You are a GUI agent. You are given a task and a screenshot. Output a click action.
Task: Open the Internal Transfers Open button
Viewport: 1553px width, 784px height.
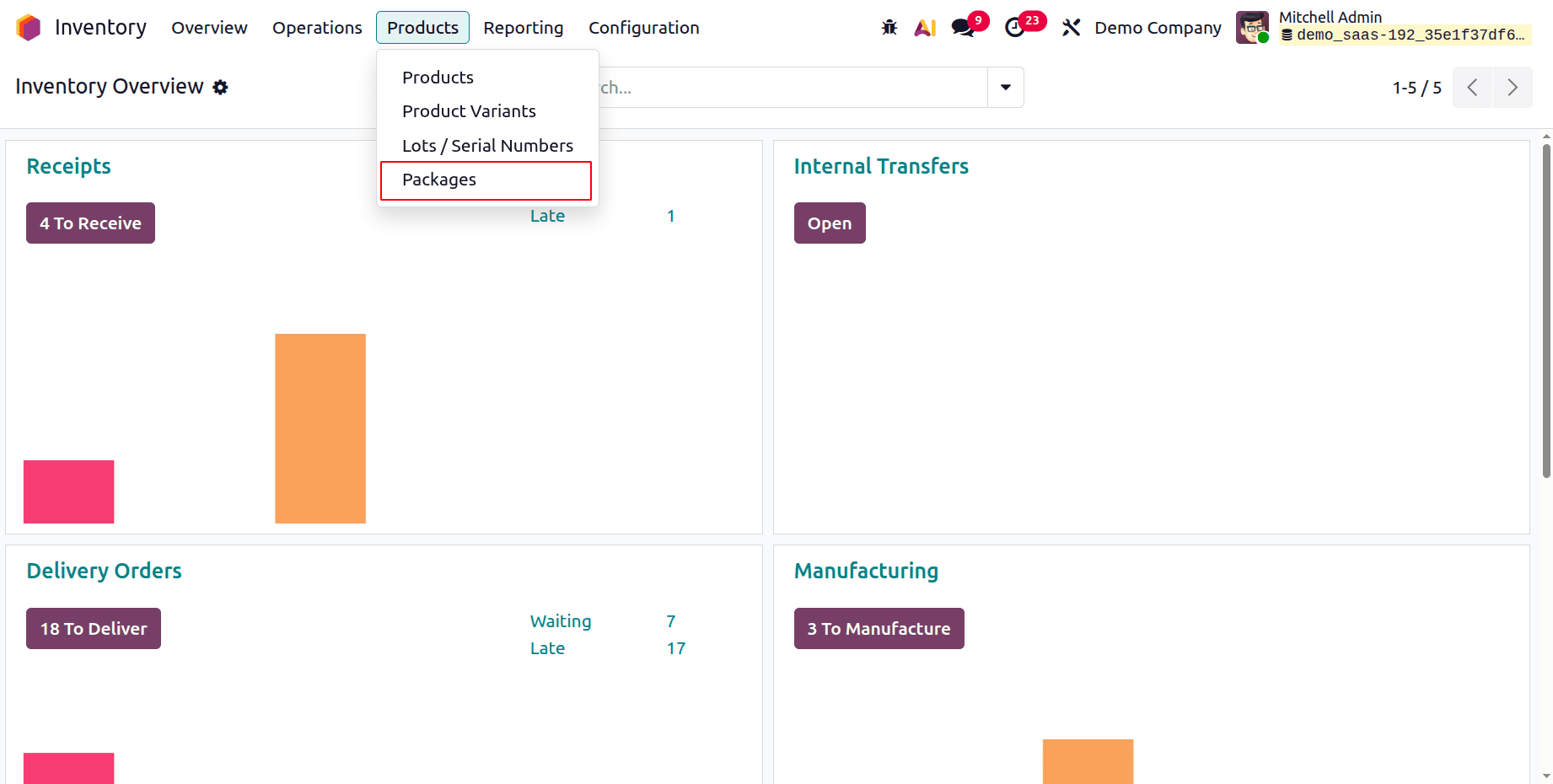pos(829,223)
